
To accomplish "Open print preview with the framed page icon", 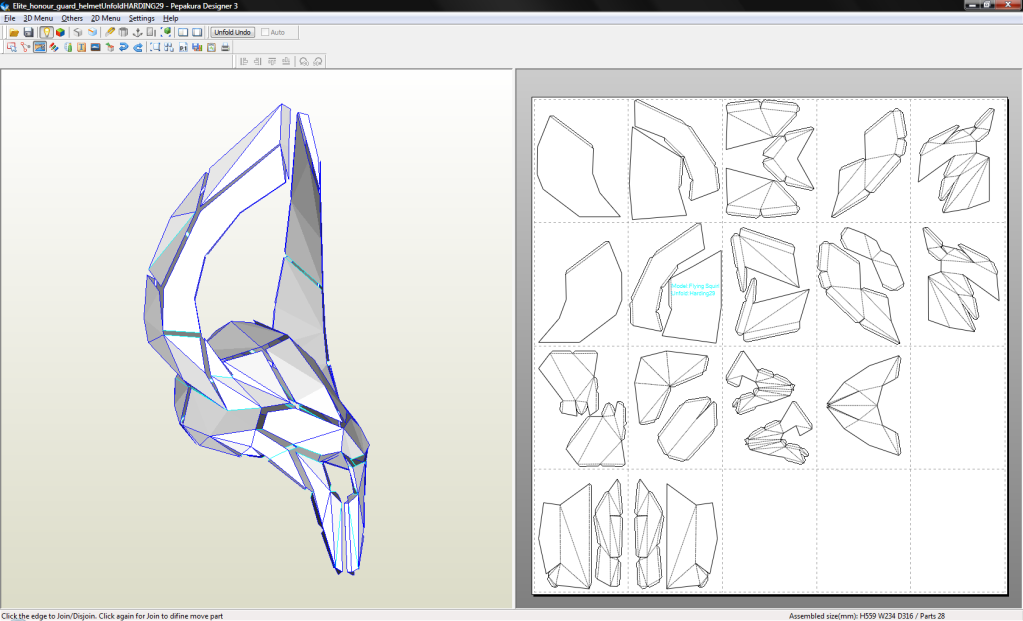I will [x=211, y=47].
